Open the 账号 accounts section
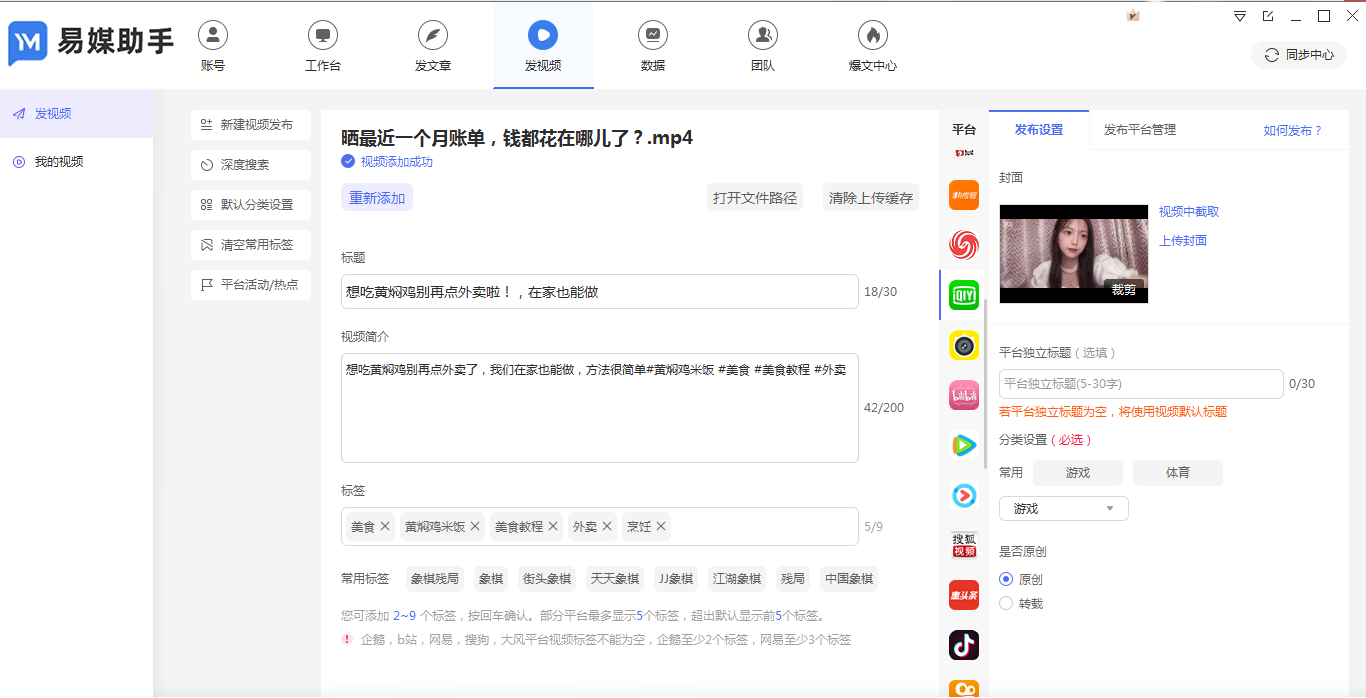This screenshot has height=698, width=1366. point(213,47)
